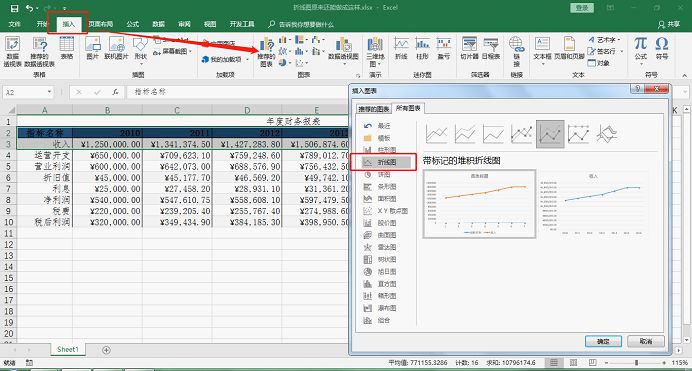Open the Name Box dropdown arrow

pos(49,92)
